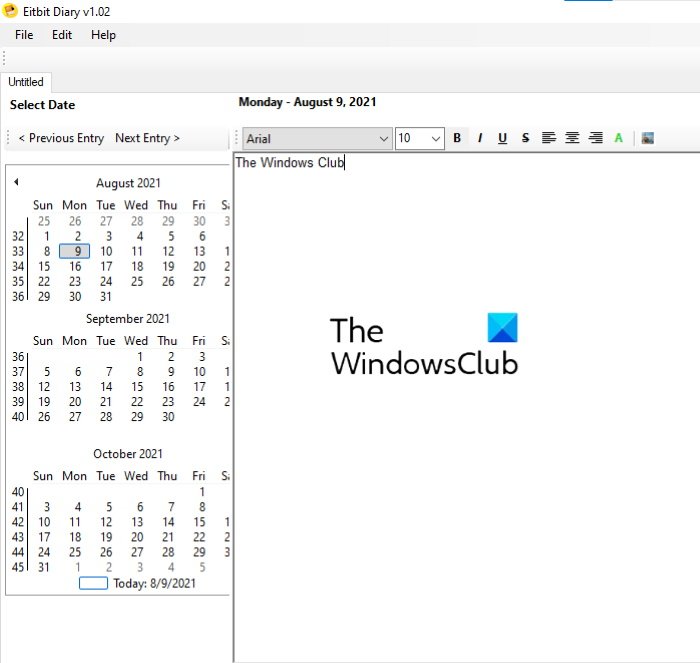Select September 15 in the calendar

pos(137,387)
